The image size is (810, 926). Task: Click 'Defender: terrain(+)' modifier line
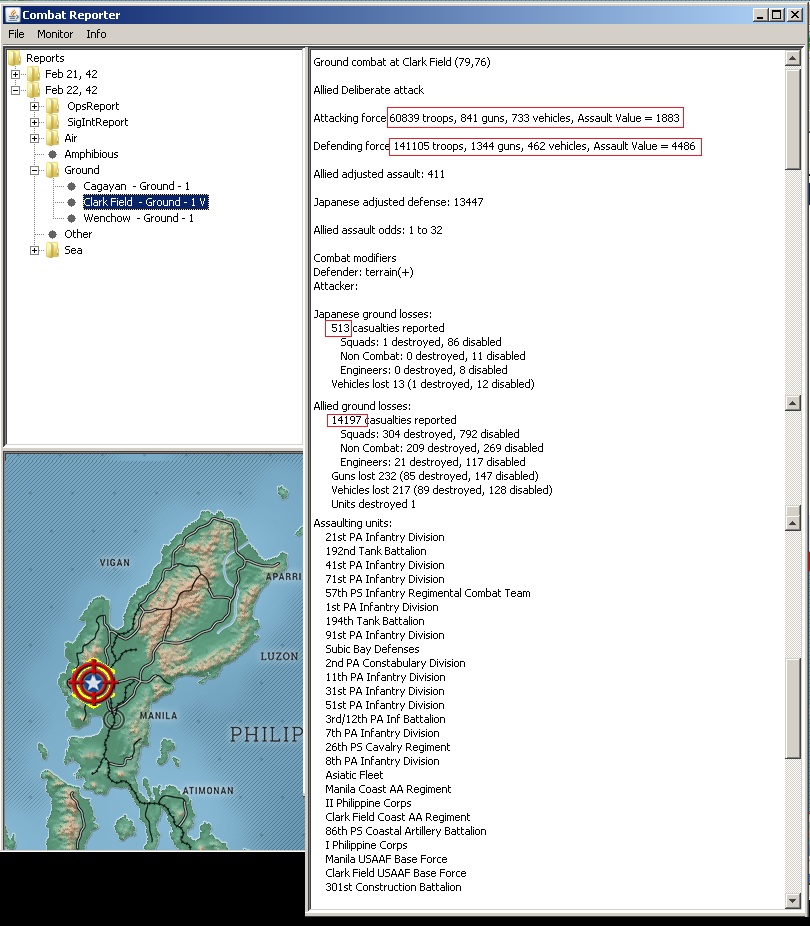pos(363,272)
